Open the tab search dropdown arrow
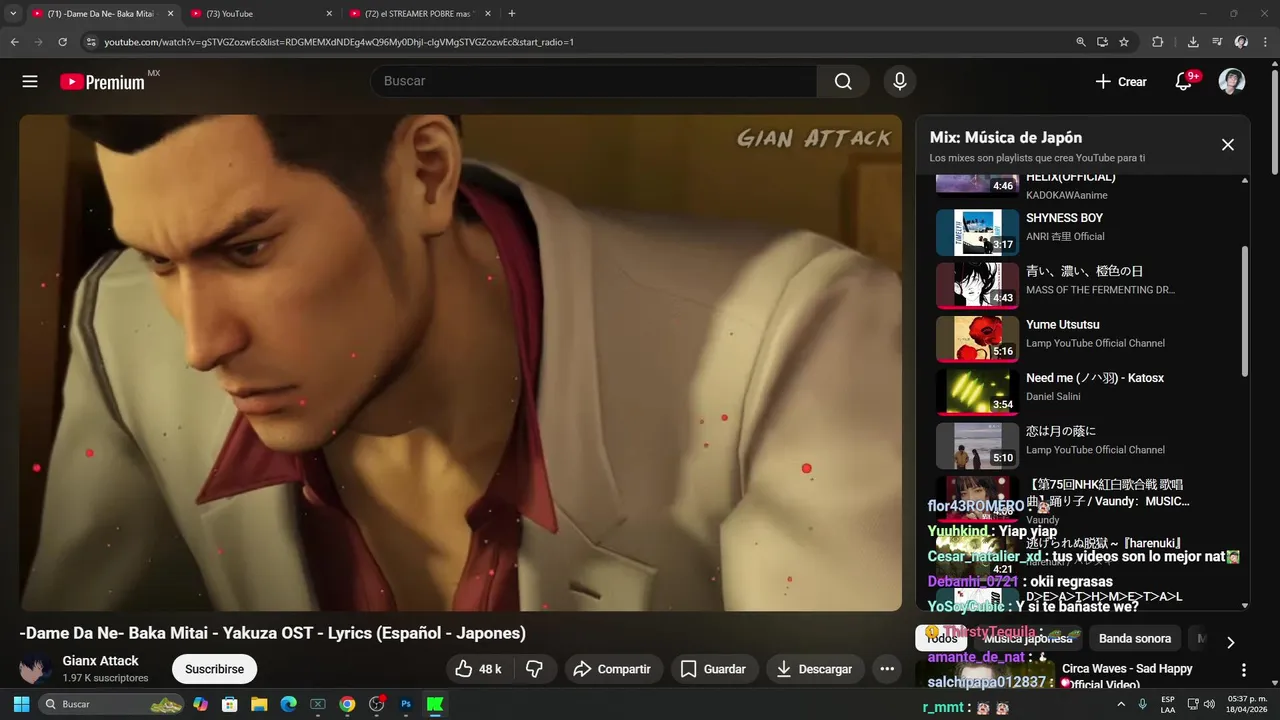This screenshot has height=720, width=1280. tap(13, 13)
